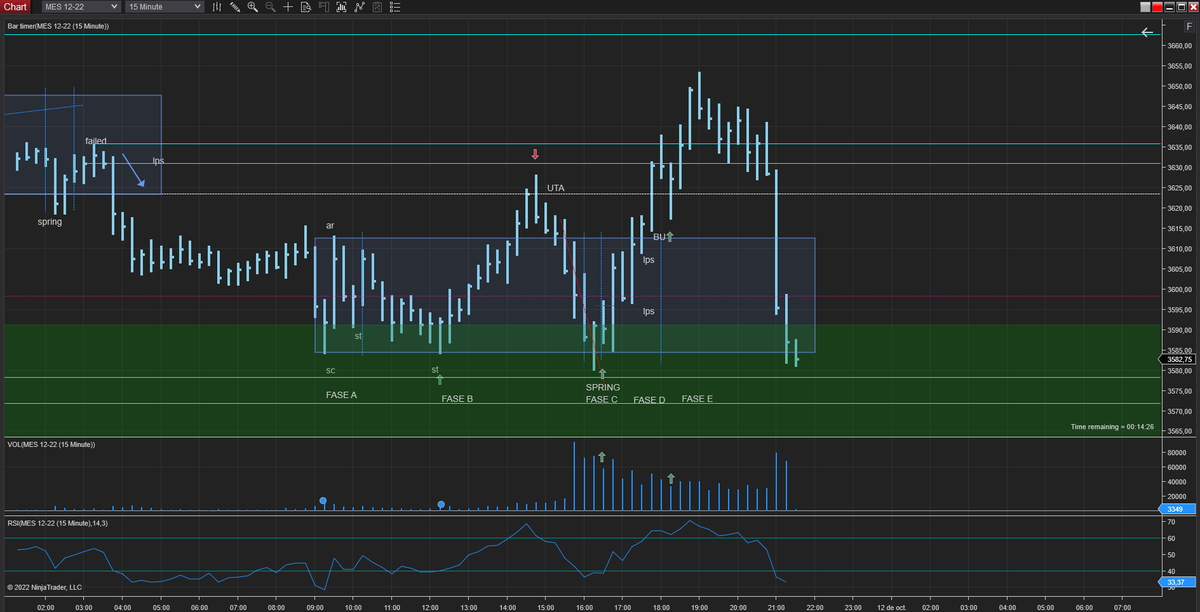This screenshot has height=612, width=1200.
Task: Select the 'failed' annotation text
Action: [x=96, y=141]
